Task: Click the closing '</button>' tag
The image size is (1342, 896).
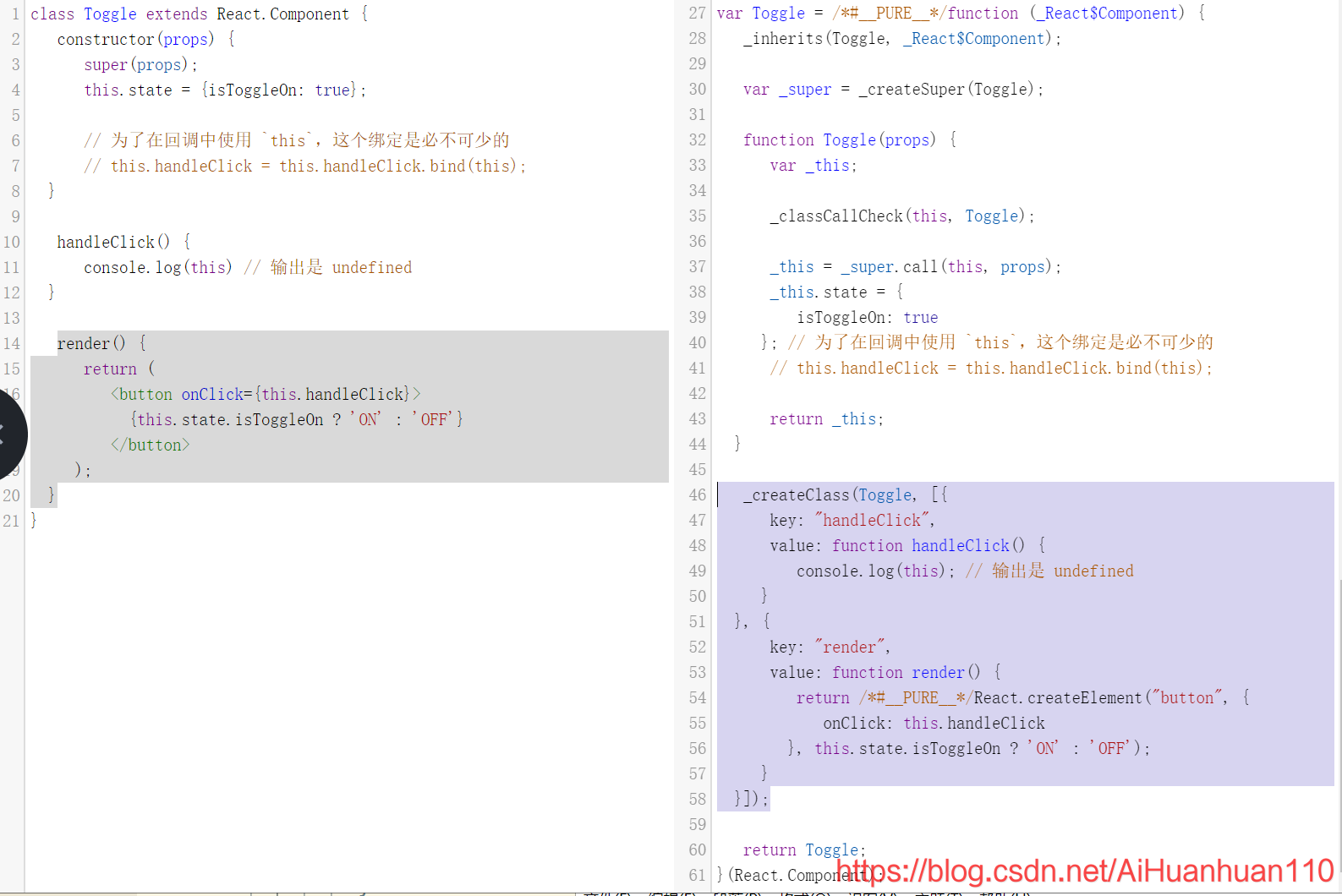Action: (x=150, y=445)
